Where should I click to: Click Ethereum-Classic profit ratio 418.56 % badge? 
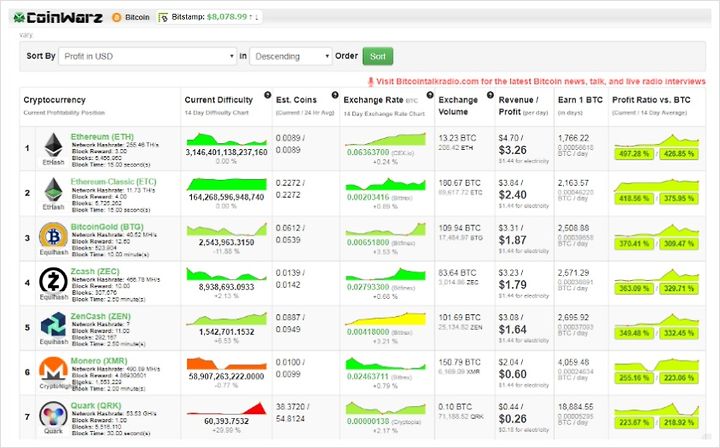pos(634,198)
